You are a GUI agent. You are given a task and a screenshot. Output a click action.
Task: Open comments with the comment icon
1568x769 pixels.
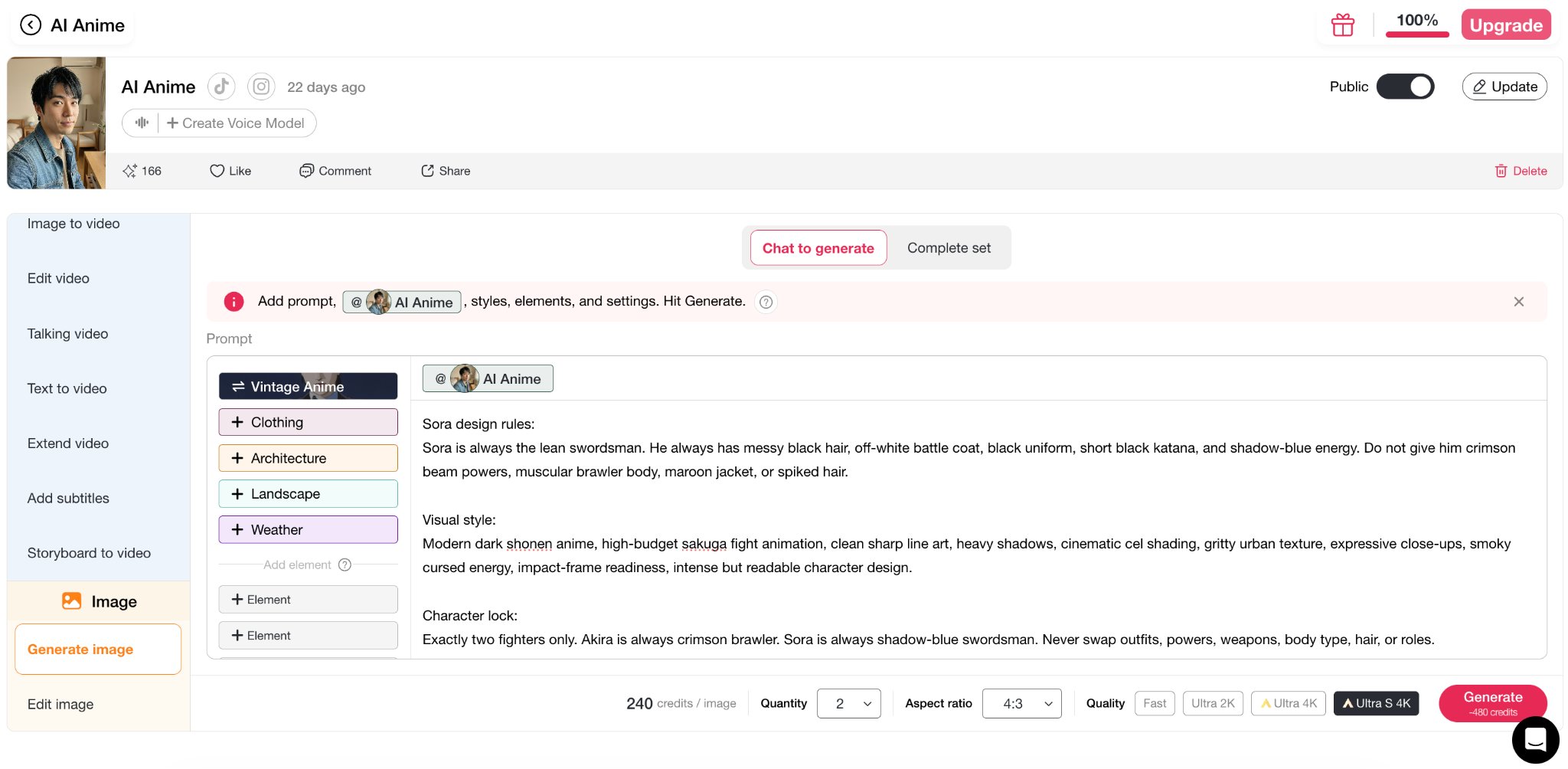point(306,171)
